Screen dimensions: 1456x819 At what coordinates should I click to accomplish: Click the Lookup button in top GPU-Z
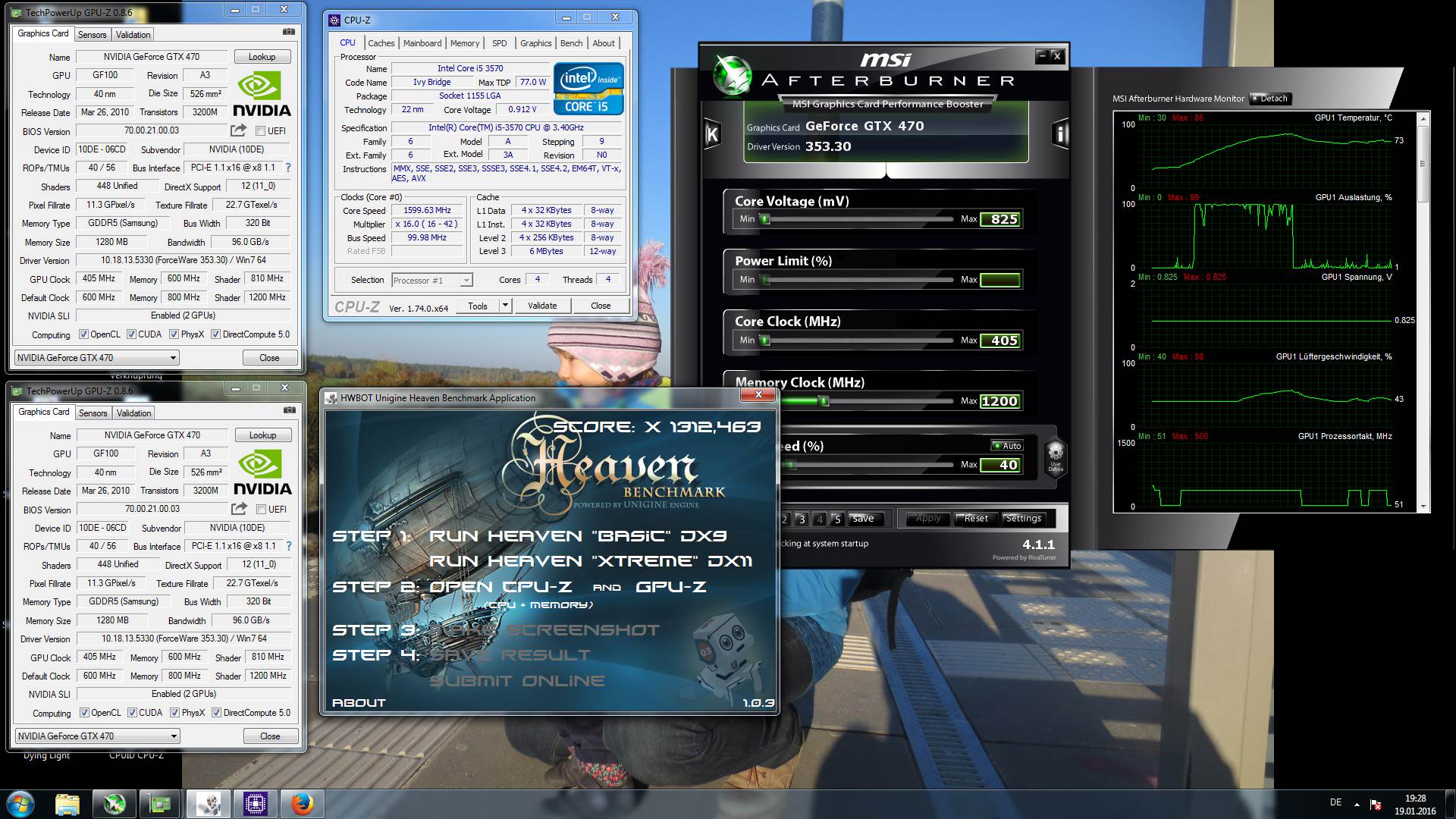point(262,57)
